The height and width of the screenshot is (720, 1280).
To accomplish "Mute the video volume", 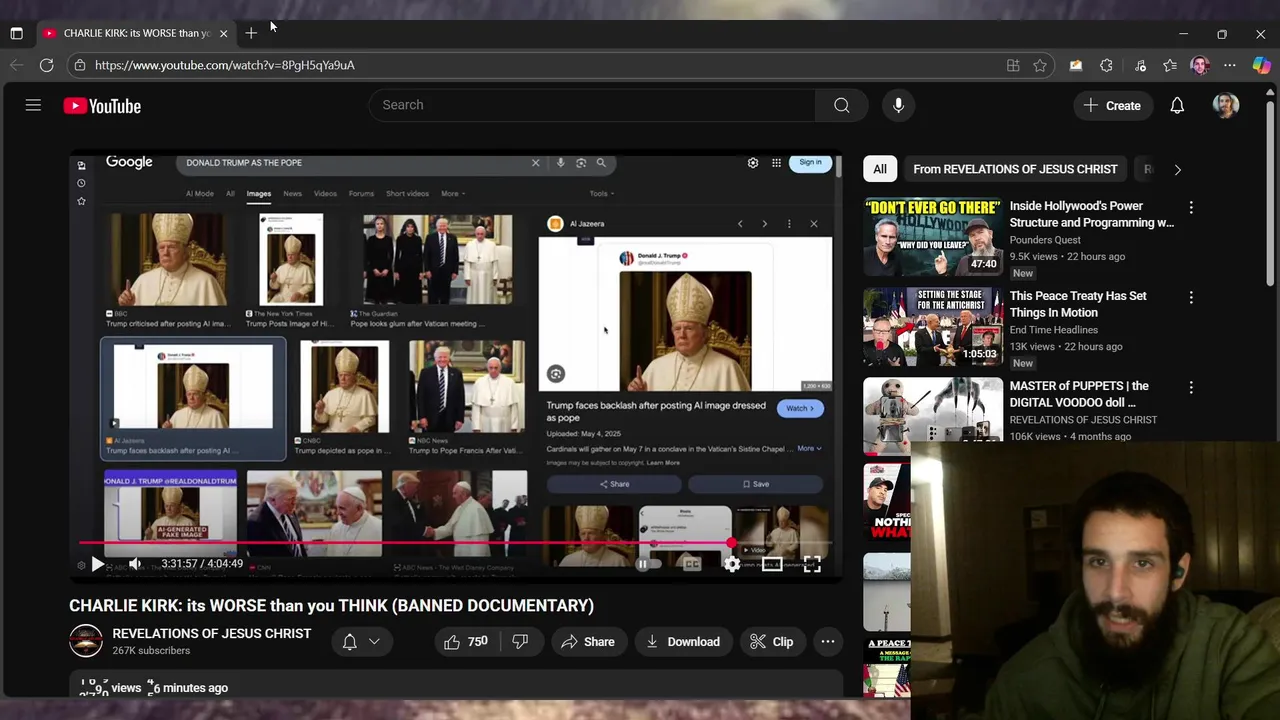I will coord(135,564).
